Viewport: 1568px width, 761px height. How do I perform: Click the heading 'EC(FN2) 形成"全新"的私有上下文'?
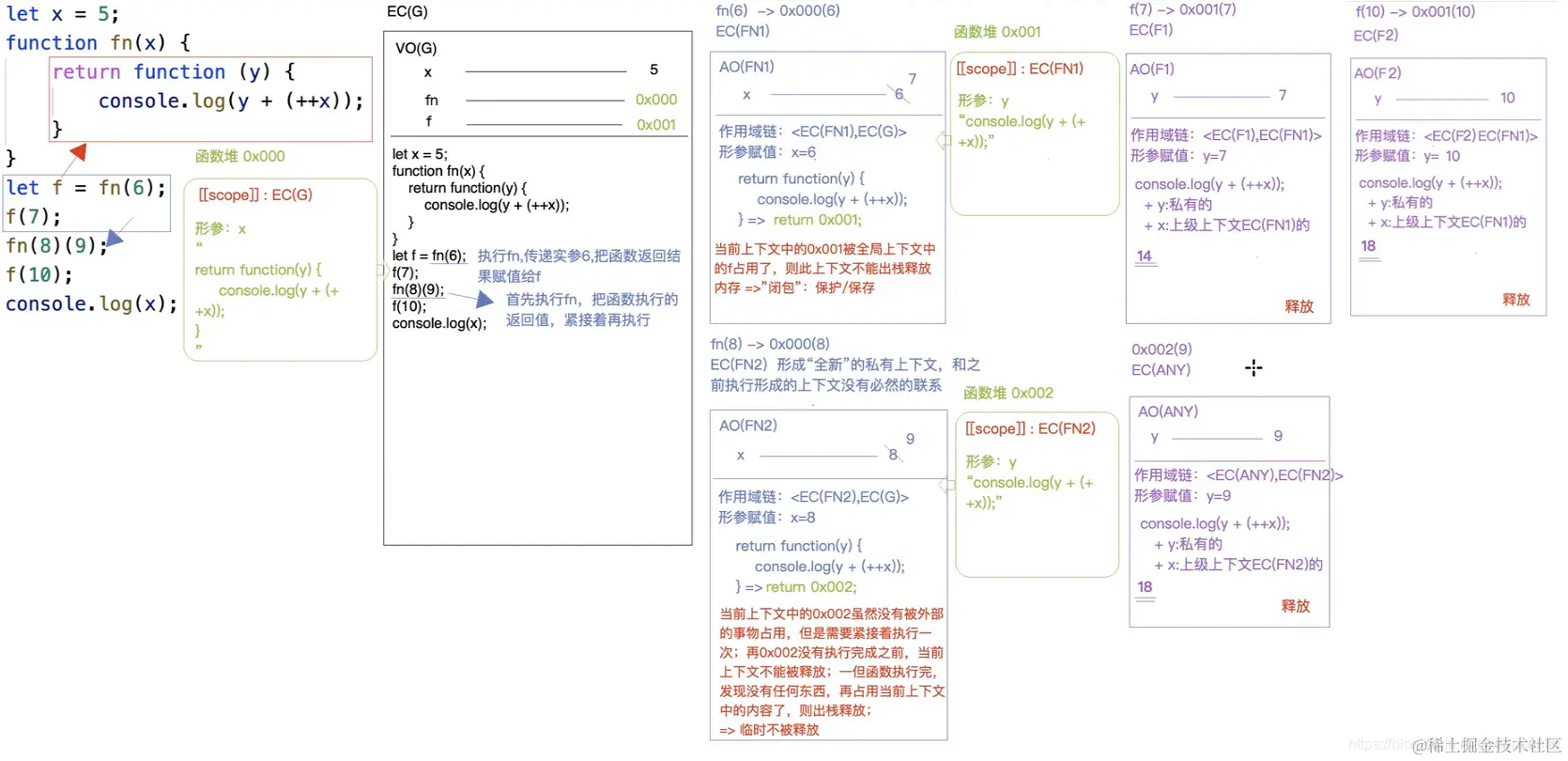click(x=845, y=365)
